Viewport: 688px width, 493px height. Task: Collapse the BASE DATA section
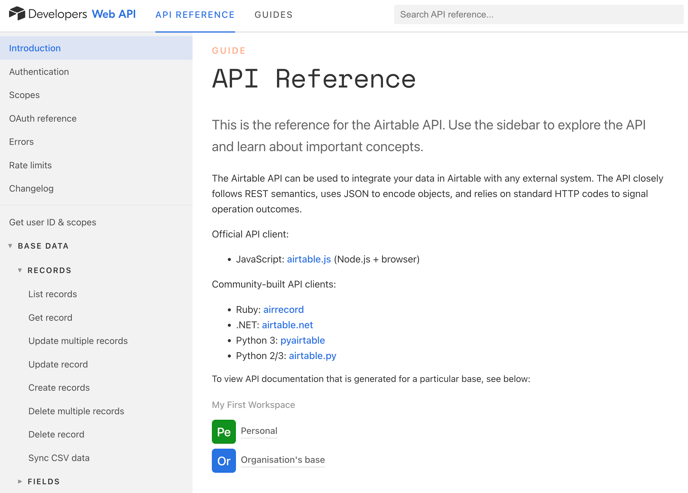pos(11,246)
